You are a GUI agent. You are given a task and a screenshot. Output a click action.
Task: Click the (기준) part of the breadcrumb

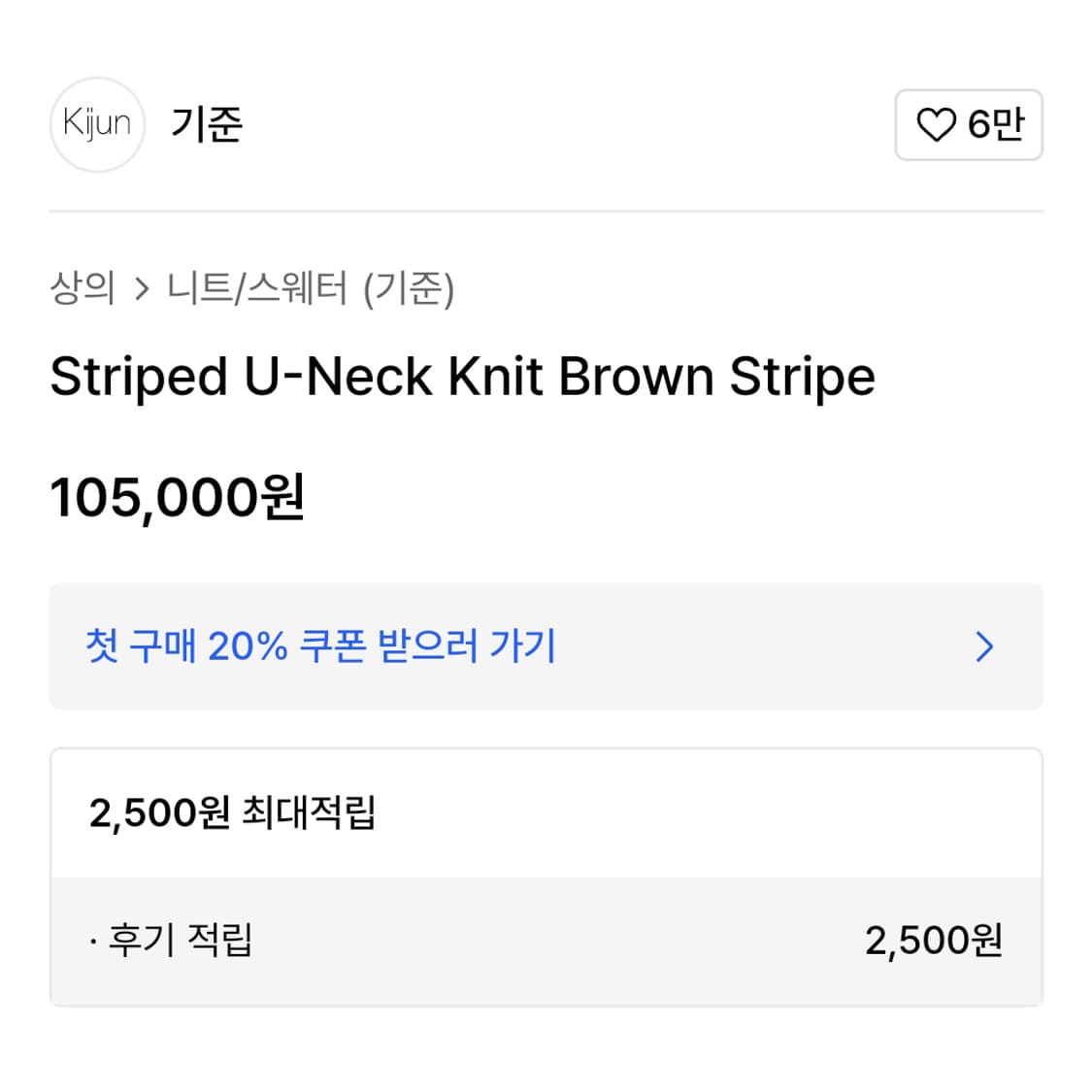(409, 287)
